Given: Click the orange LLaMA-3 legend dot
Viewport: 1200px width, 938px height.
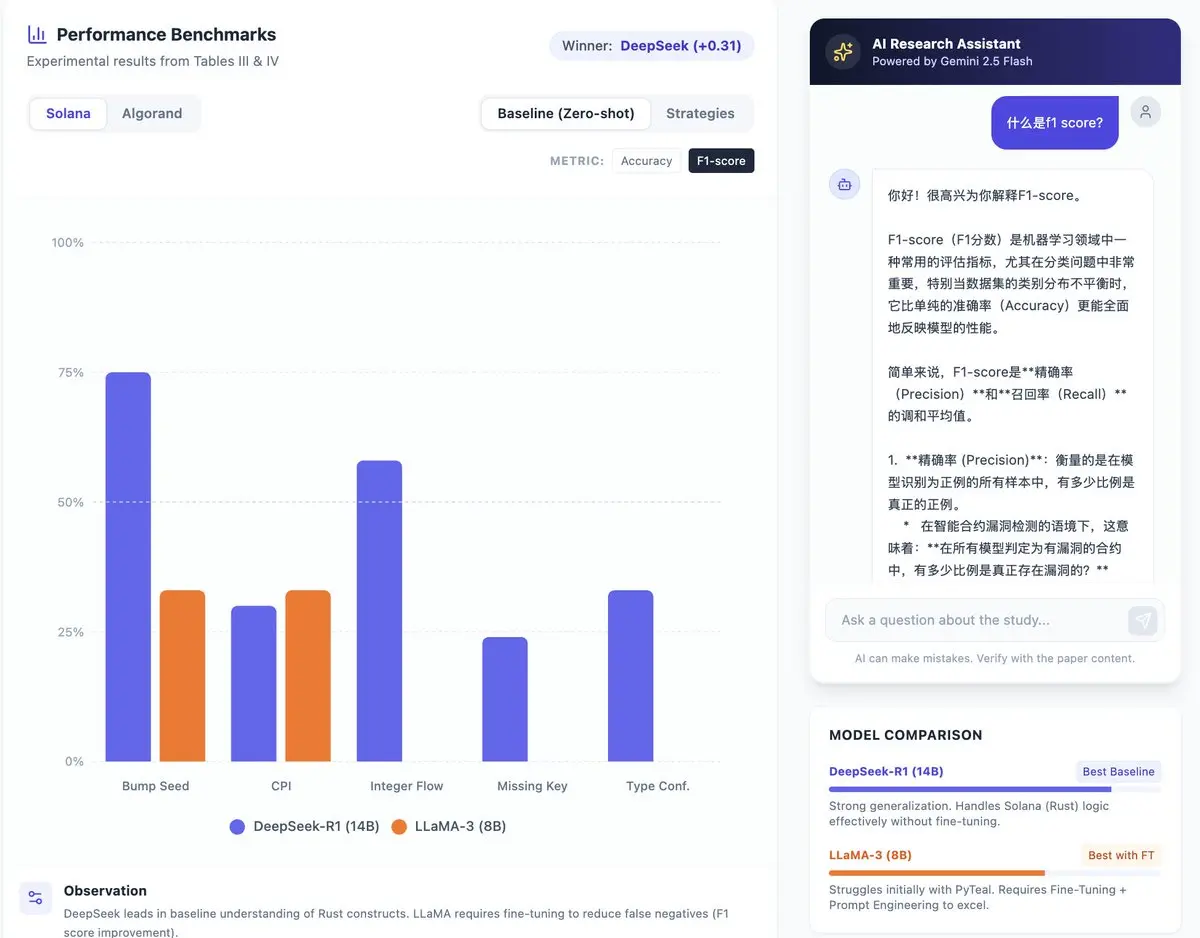Looking at the screenshot, I should point(399,827).
